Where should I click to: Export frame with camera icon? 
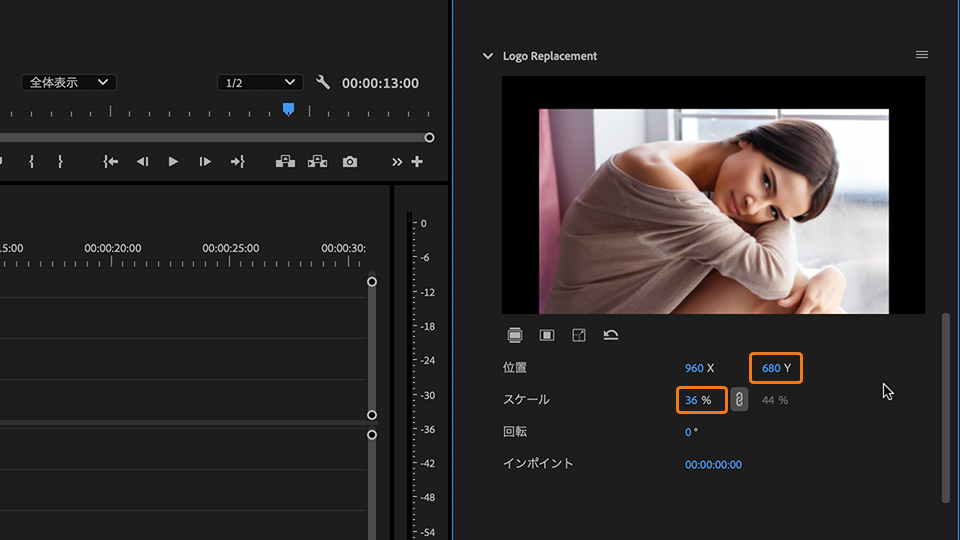click(349, 162)
